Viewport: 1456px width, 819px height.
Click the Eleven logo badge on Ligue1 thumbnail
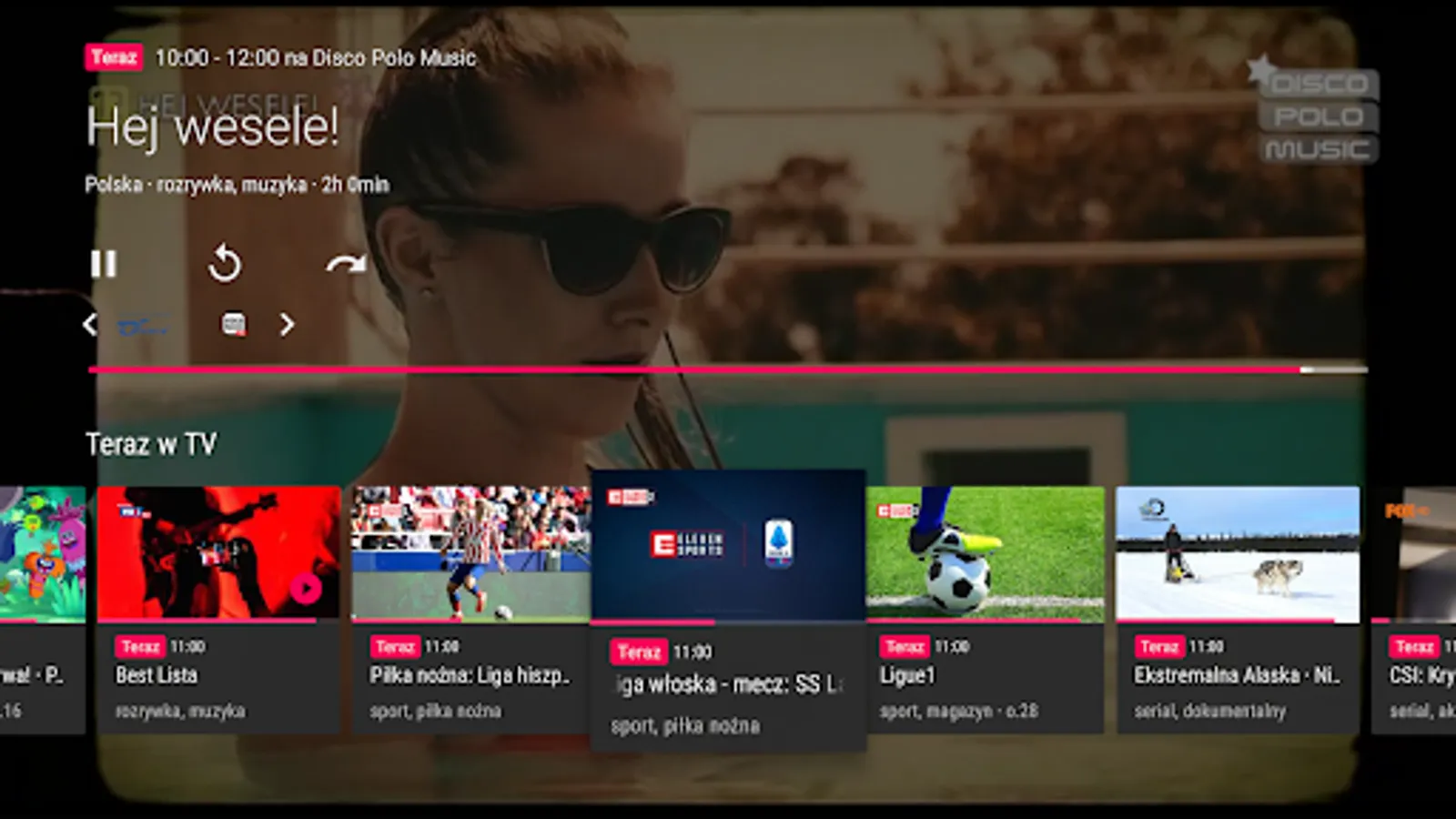[x=896, y=511]
